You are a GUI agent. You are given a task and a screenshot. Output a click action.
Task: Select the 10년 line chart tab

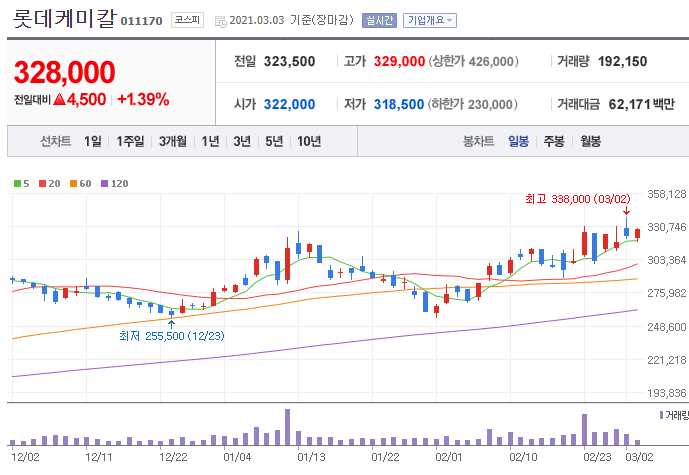click(309, 141)
